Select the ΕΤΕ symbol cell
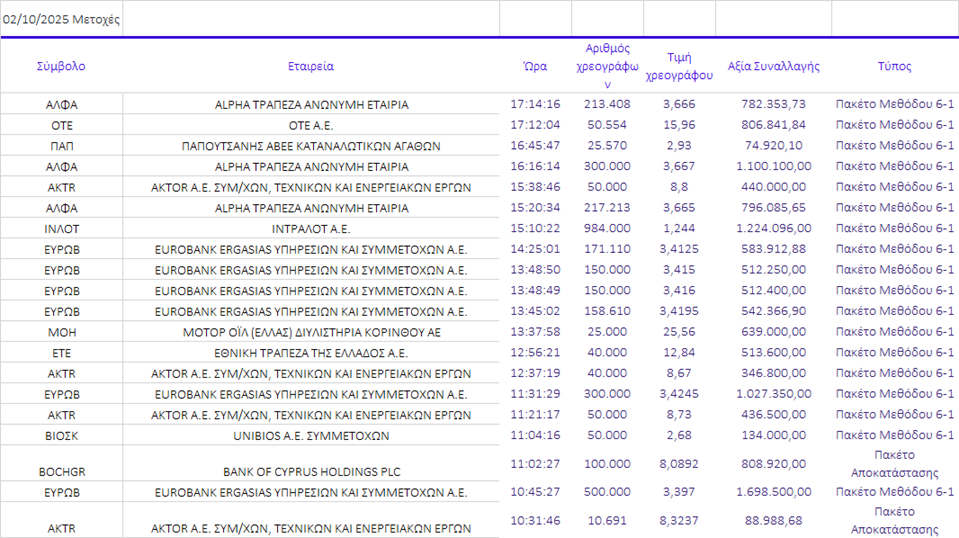The height and width of the screenshot is (538, 959). pyautogui.click(x=62, y=353)
